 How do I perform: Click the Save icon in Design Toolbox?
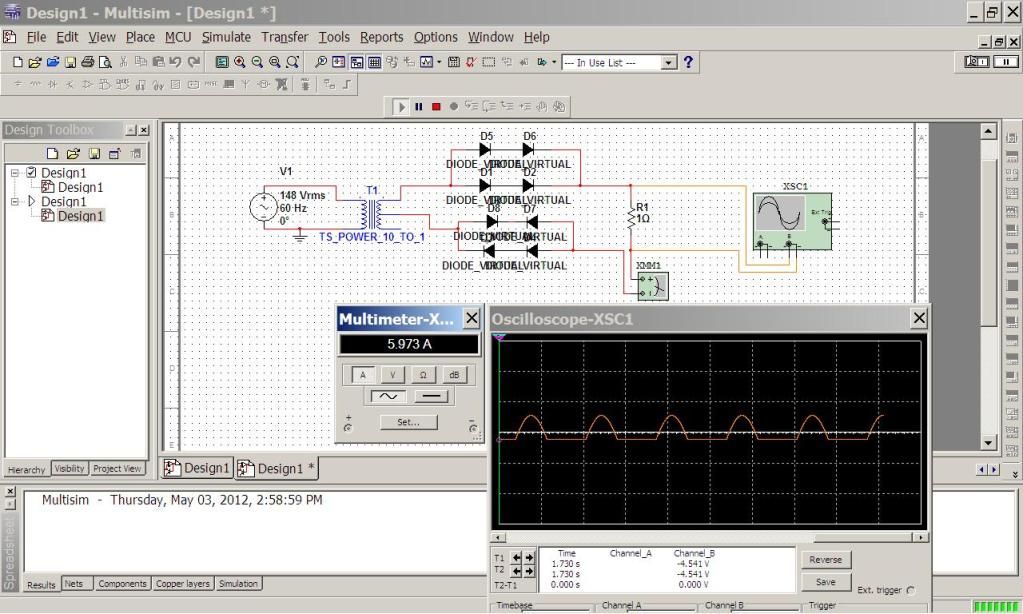point(94,153)
